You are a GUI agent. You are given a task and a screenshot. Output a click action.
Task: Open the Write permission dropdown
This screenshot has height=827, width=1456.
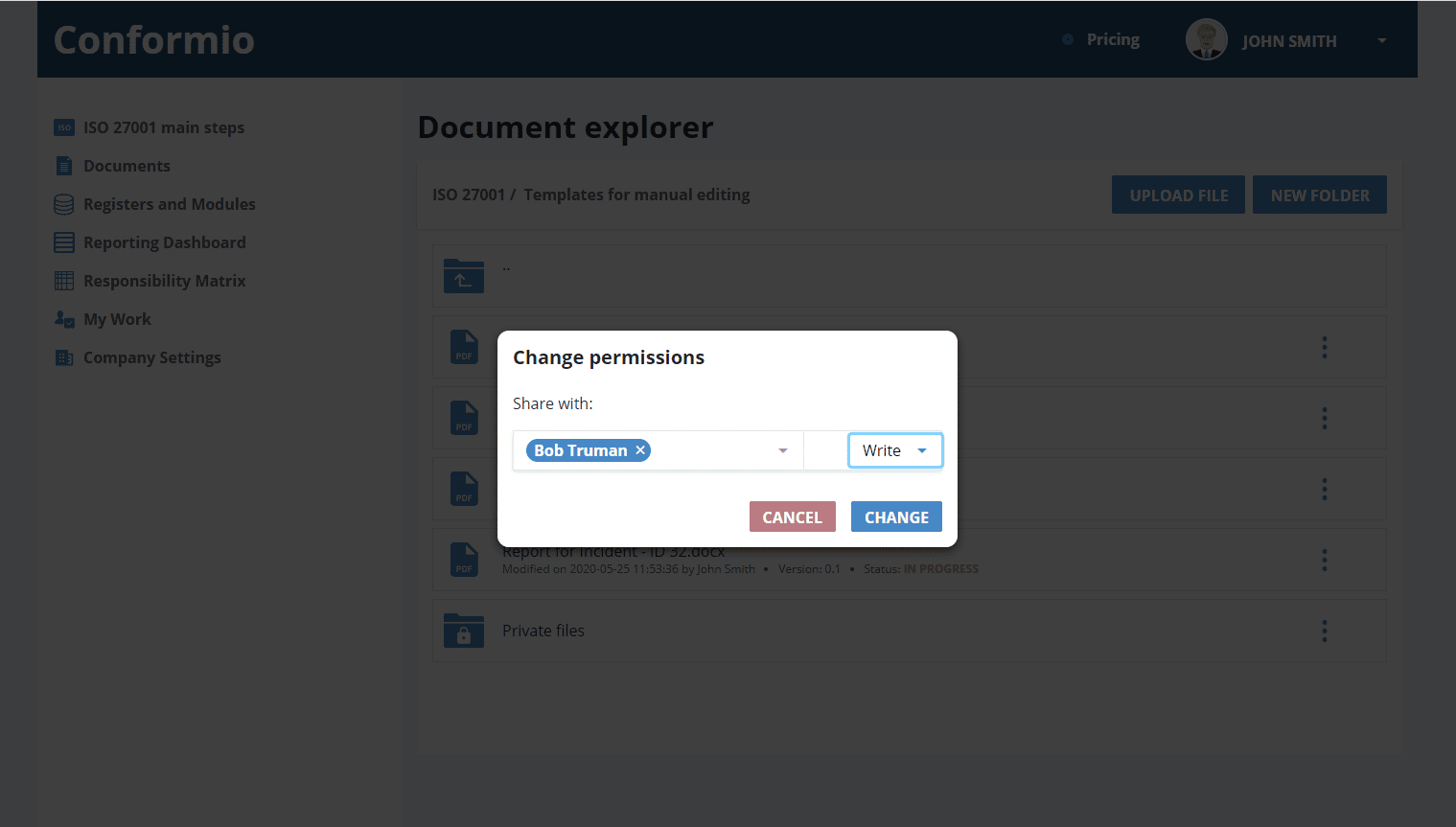tap(895, 450)
